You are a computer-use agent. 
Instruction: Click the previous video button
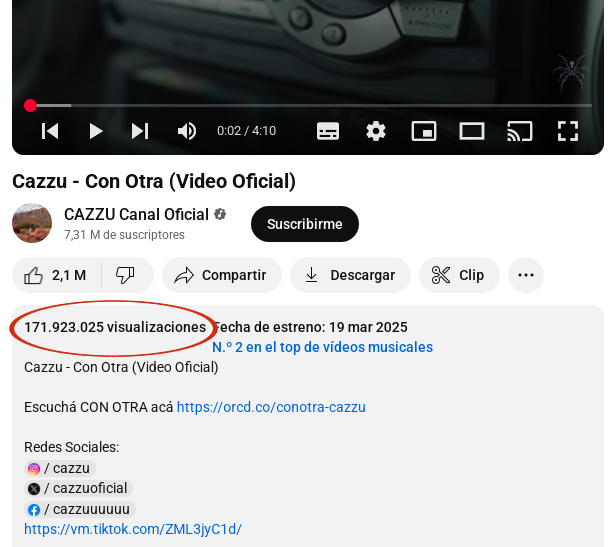[50, 131]
